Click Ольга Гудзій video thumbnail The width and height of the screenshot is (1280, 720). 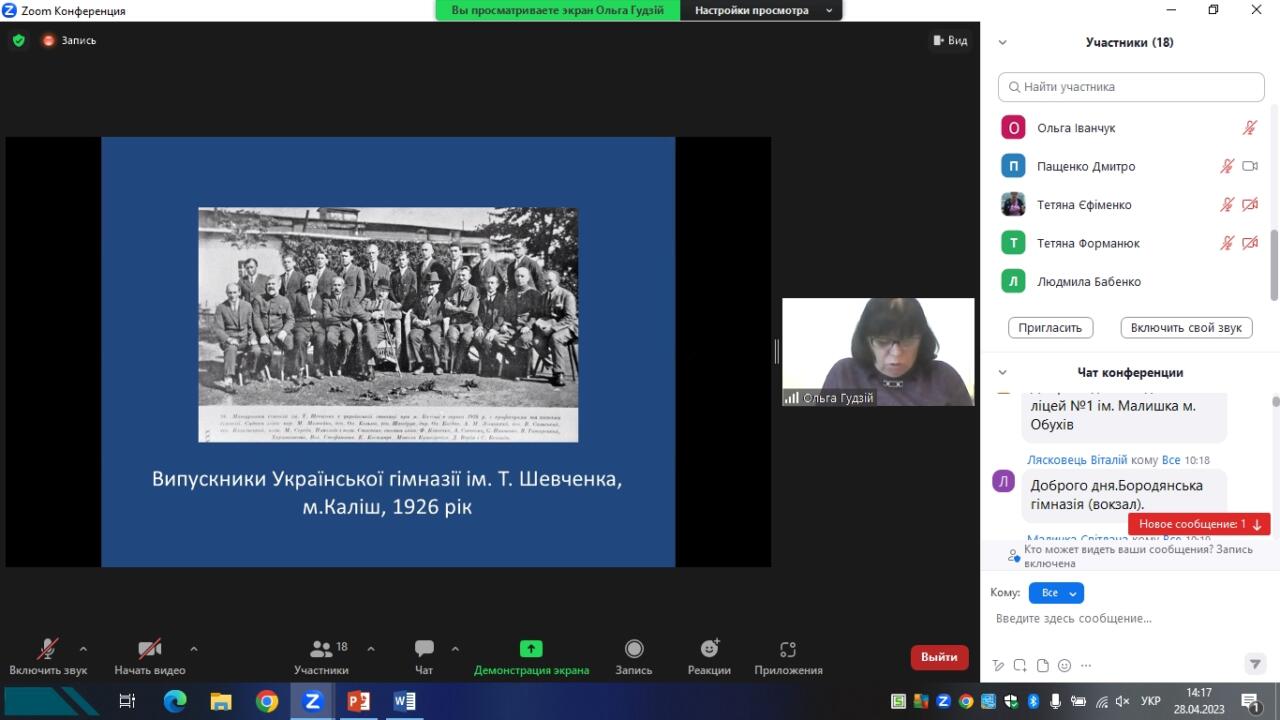[x=878, y=352]
